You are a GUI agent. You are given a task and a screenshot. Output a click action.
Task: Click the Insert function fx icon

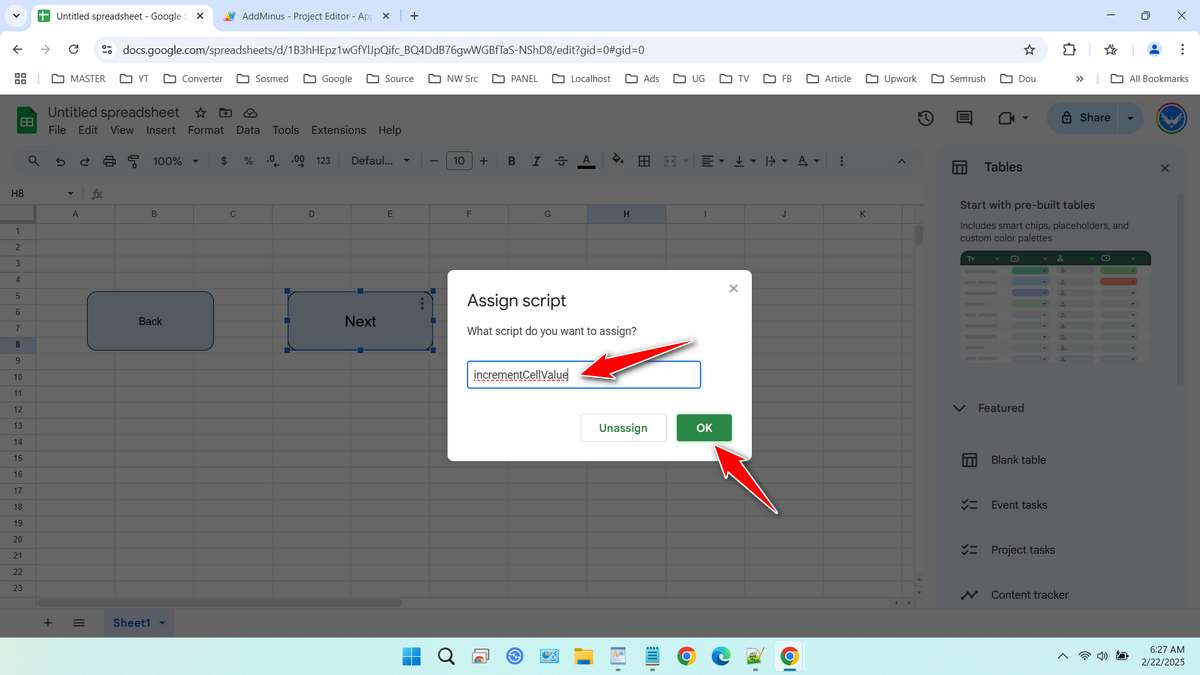[x=96, y=193]
